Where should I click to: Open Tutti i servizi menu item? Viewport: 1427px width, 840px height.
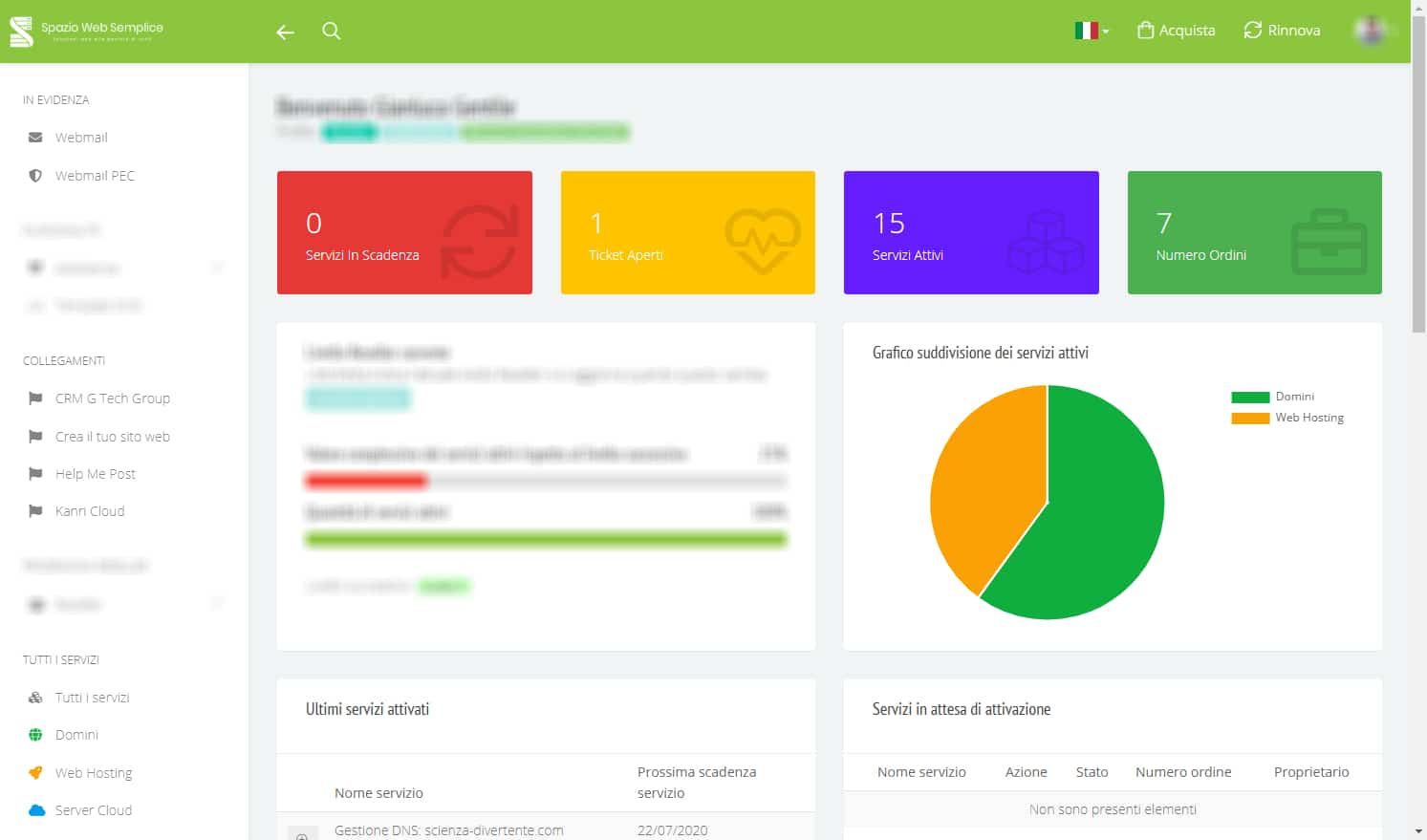92,698
